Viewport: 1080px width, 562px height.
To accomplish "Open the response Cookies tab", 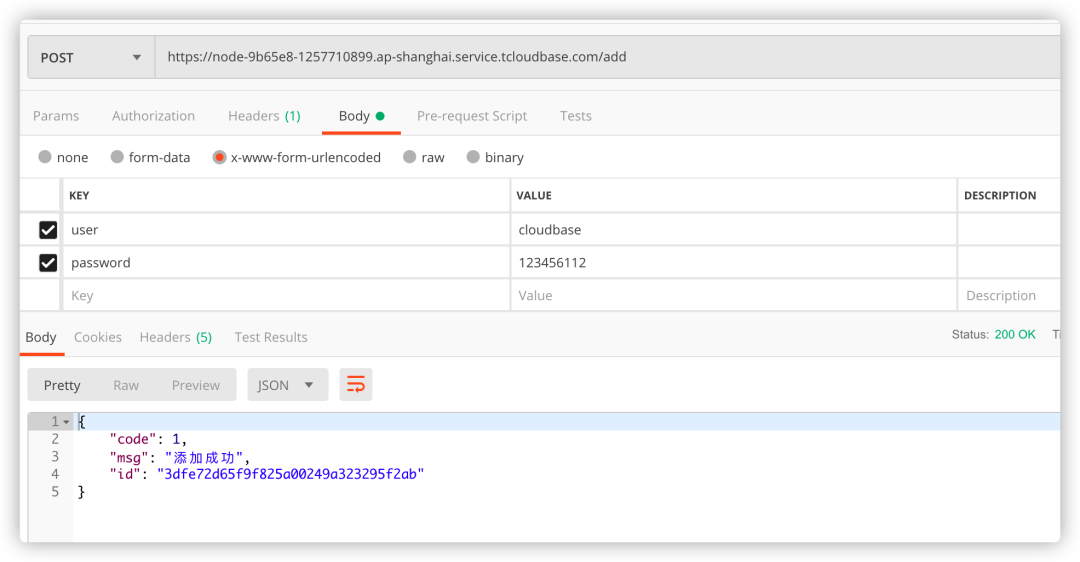I will pos(98,337).
